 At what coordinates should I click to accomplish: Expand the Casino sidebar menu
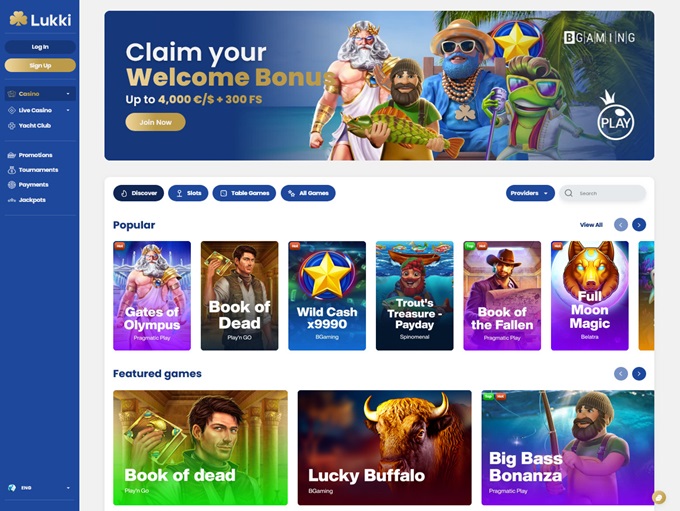point(40,94)
